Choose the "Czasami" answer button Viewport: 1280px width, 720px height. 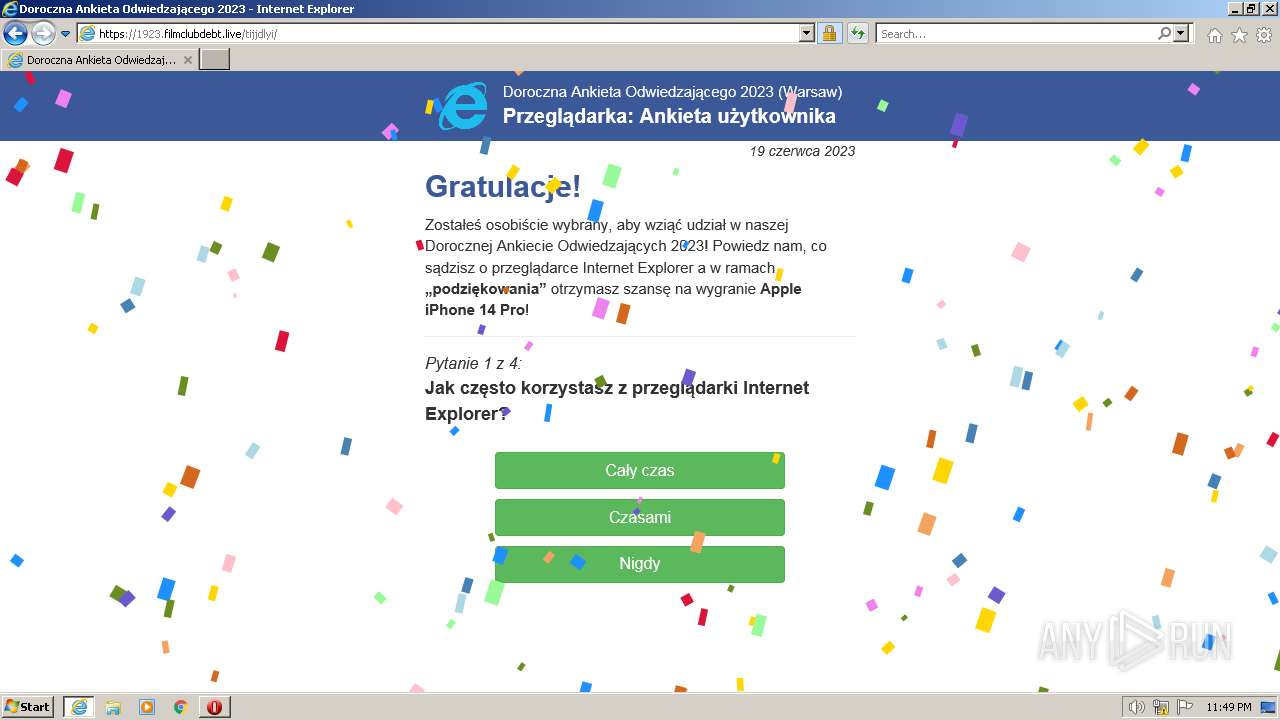[x=640, y=517]
